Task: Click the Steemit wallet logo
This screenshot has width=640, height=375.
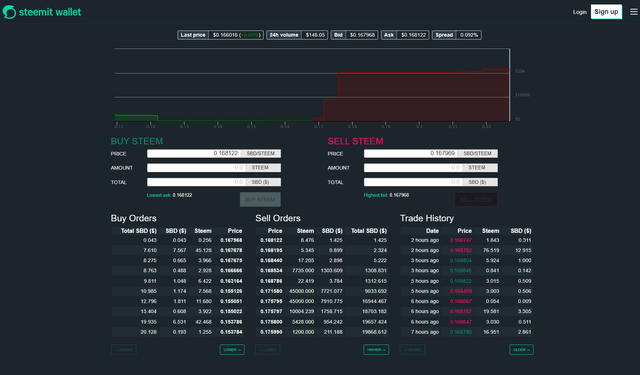Action: click(42, 12)
